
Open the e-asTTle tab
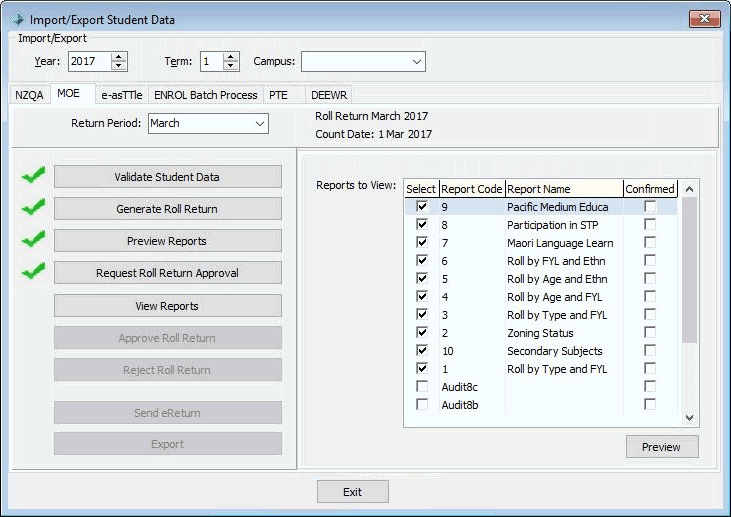[x=122, y=95]
